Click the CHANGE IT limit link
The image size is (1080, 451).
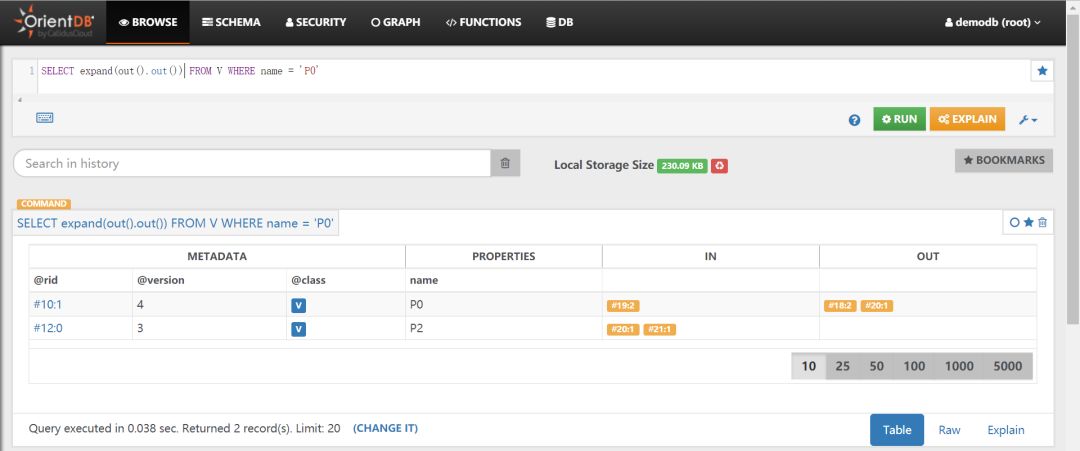tap(385, 428)
